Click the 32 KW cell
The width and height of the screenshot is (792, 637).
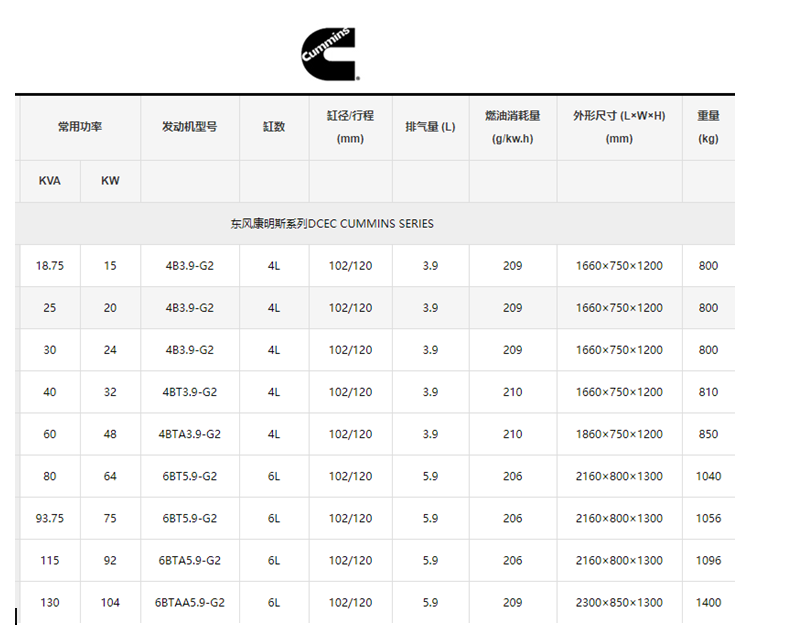[x=110, y=392]
